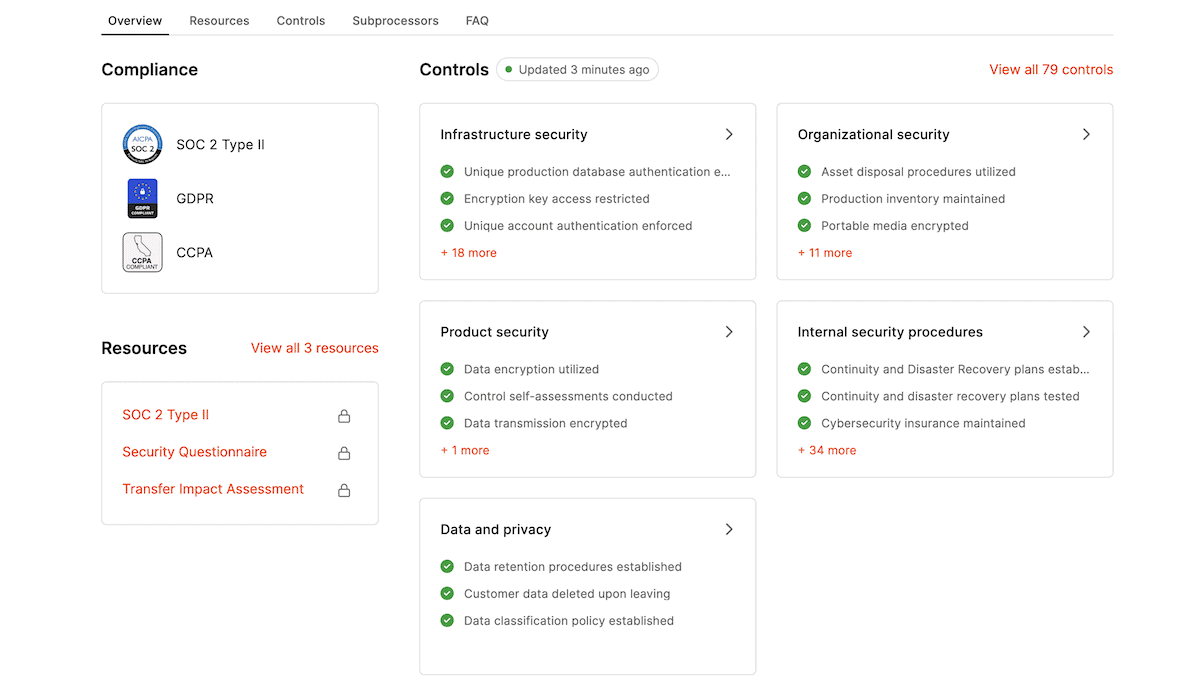
Task: Expand the Infrastructure security card
Action: pos(729,134)
